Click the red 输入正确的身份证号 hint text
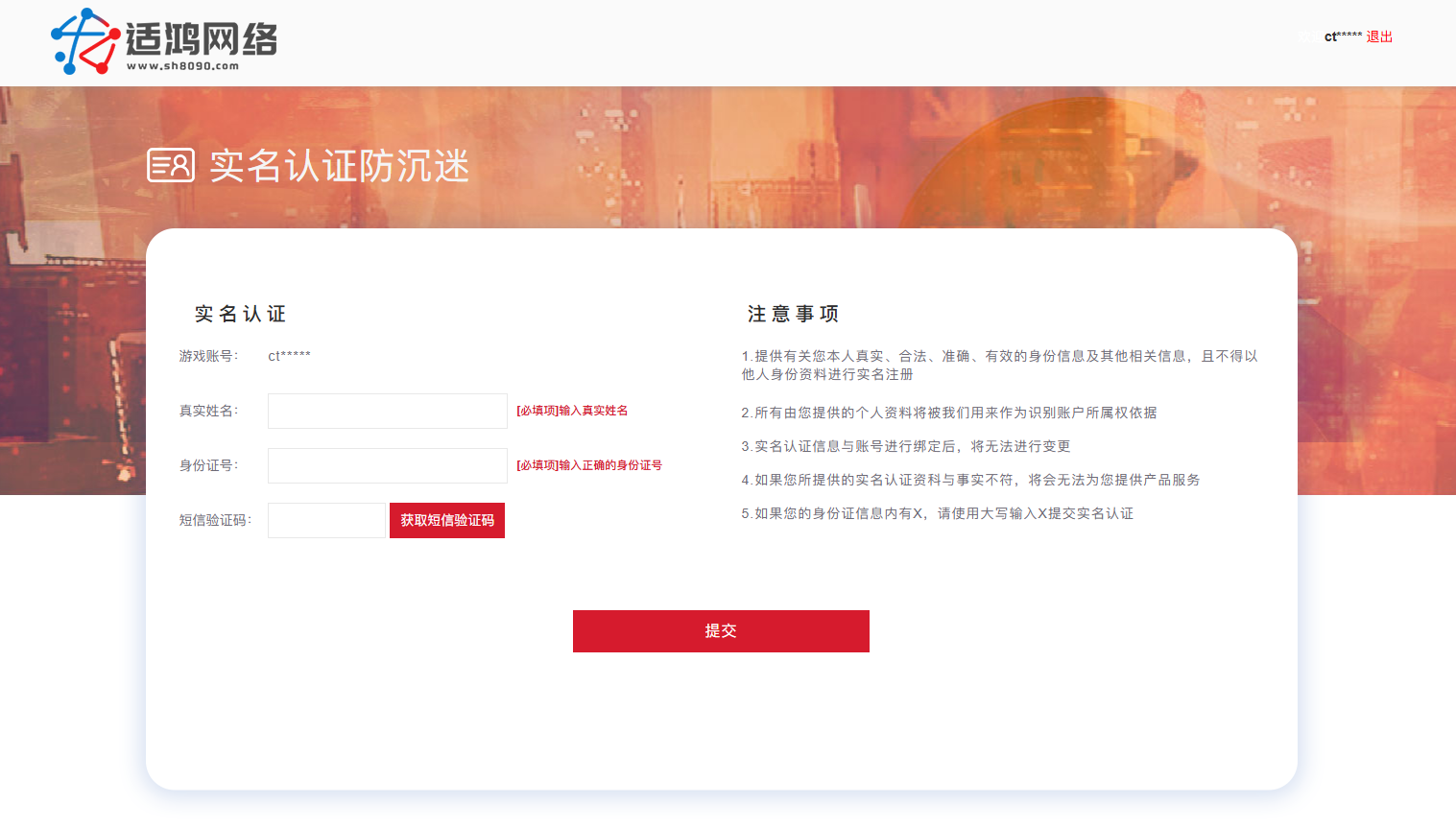Viewport: 1456px width, 827px height. tap(589, 465)
